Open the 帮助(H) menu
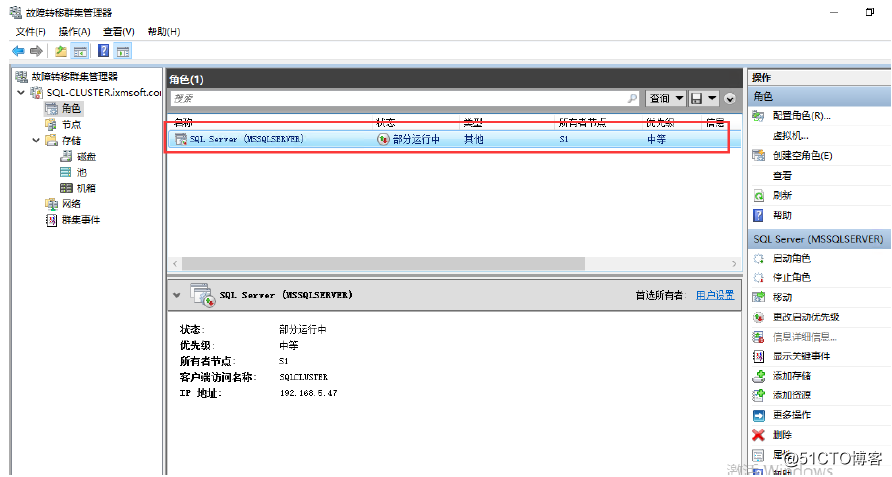The image size is (892, 477). point(164,31)
